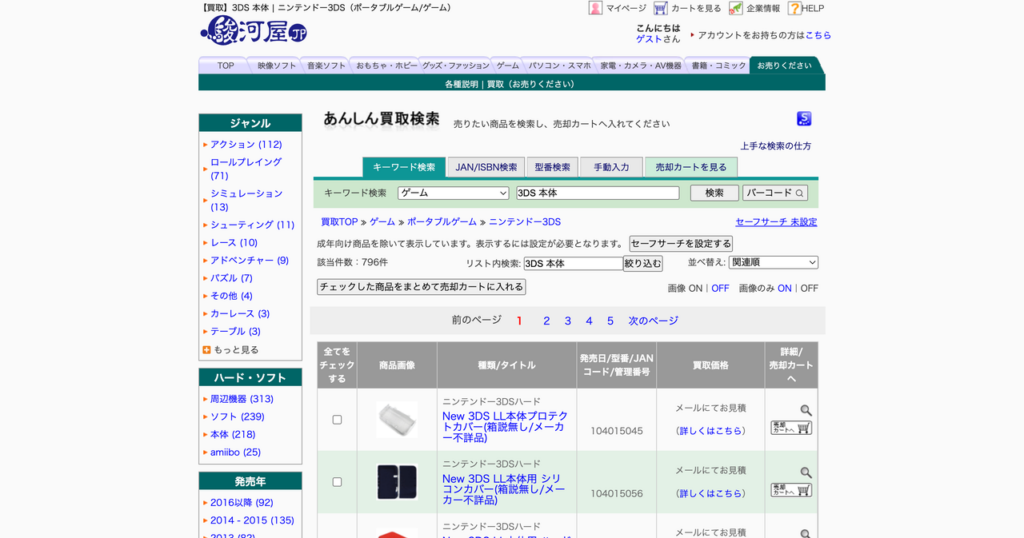This screenshot has height=538, width=1024.
Task: Open 上手な検索の仕方 link
Action: tap(775, 146)
